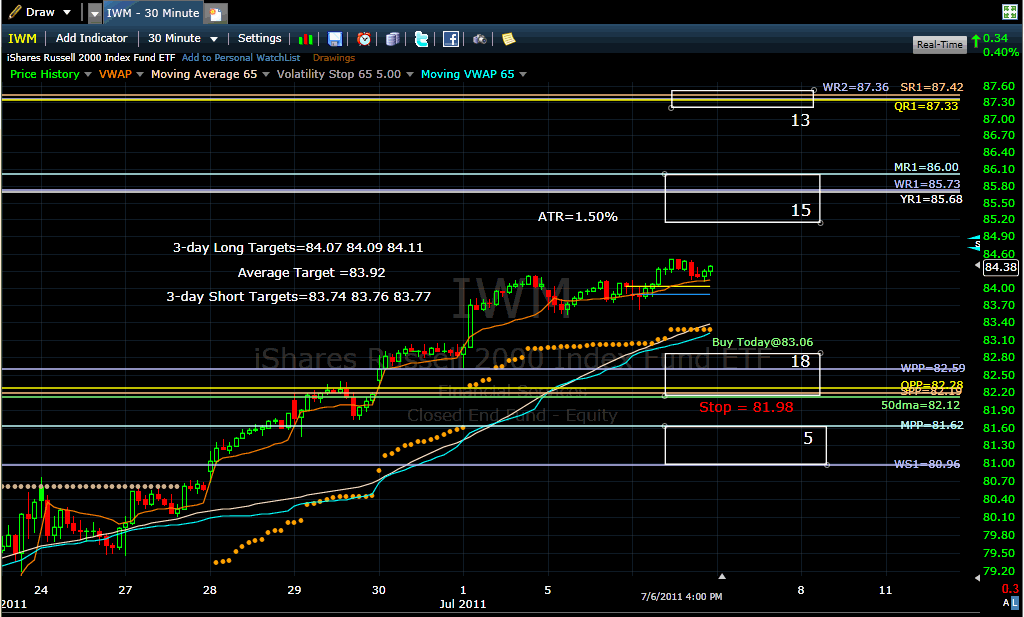Select the Average Target =83.92 label
Viewport: 1024px width, 617px height.
click(312, 273)
